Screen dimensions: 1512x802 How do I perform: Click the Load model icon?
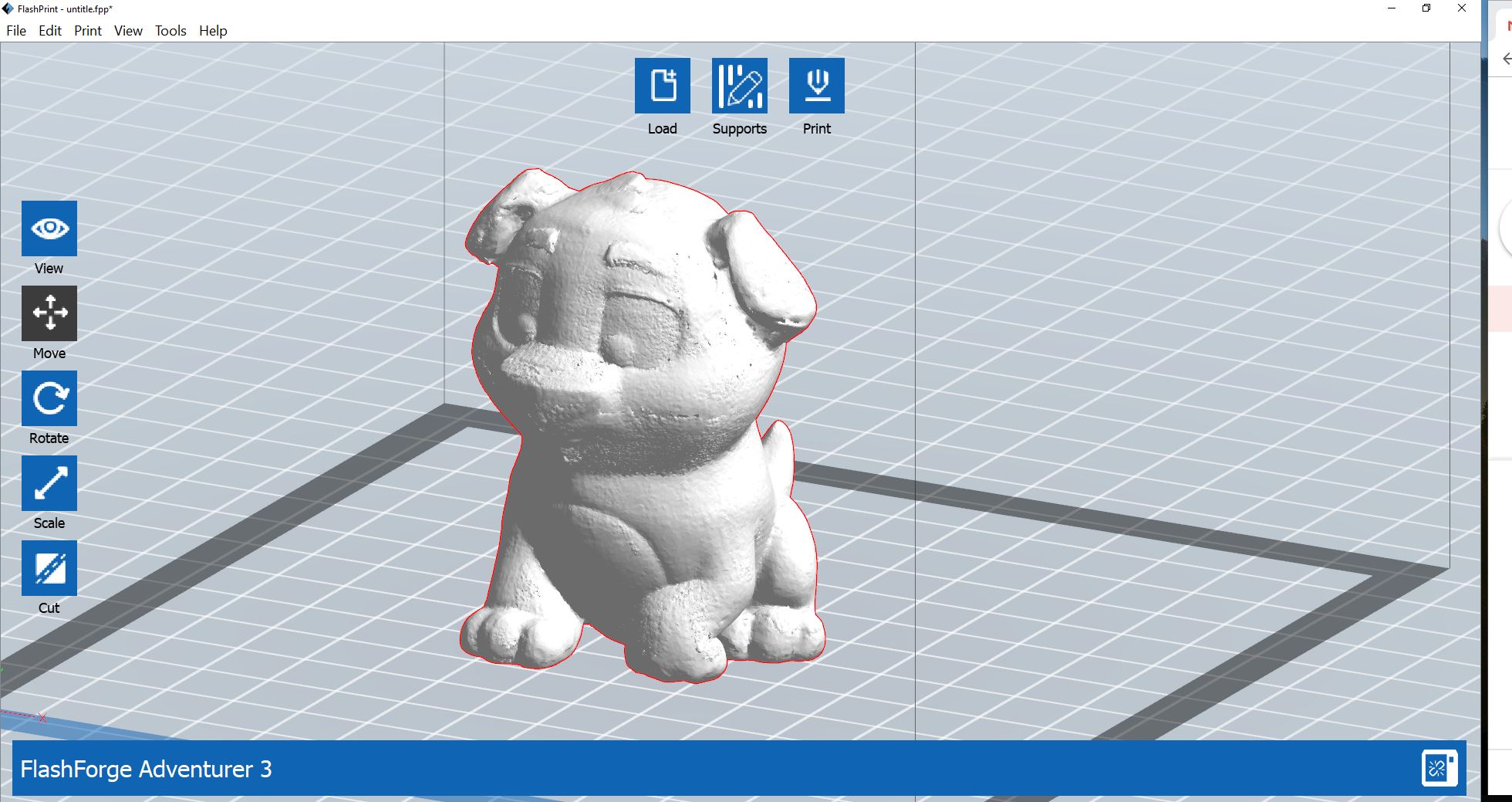click(x=663, y=86)
